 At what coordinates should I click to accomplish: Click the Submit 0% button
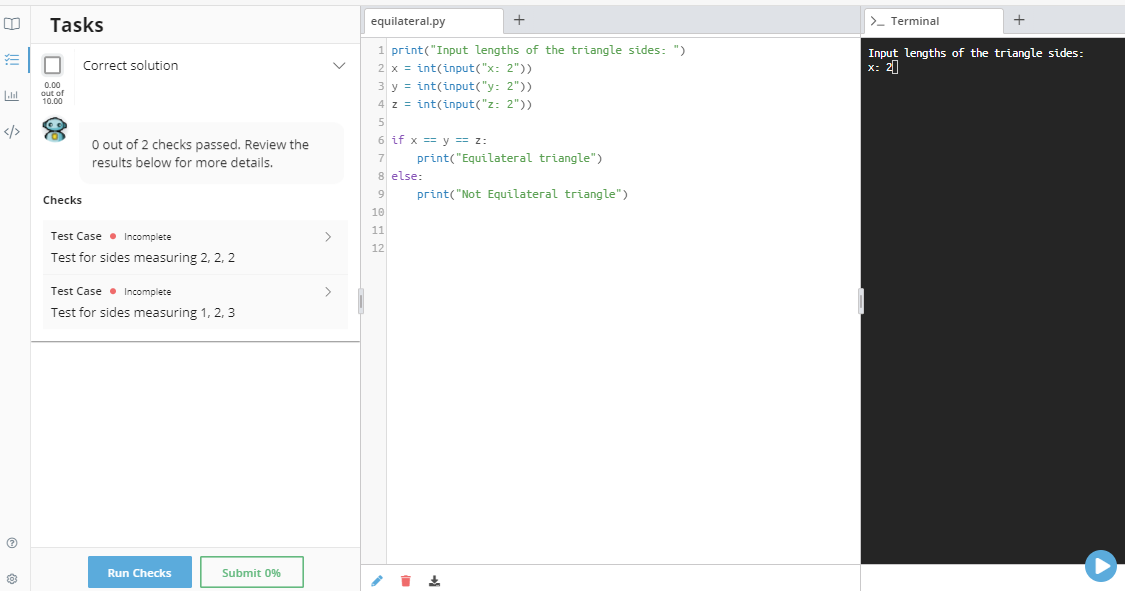click(251, 572)
